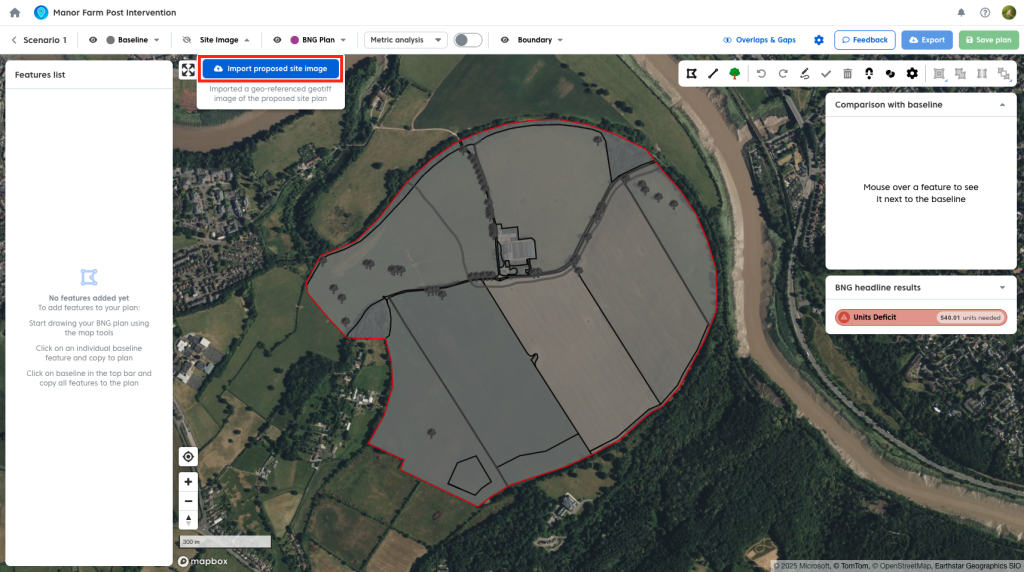Click the Export button
The height and width of the screenshot is (572, 1024).
tap(926, 40)
